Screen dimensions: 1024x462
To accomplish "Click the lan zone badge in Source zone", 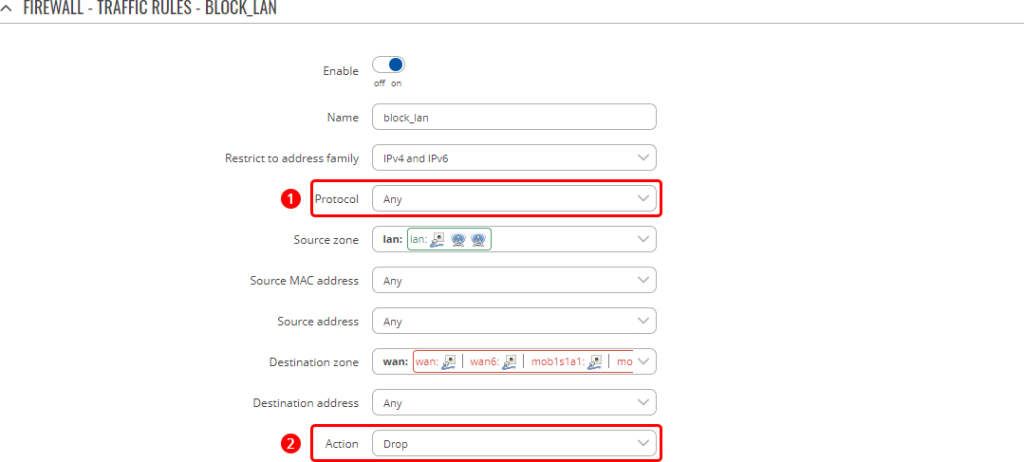I will point(449,239).
